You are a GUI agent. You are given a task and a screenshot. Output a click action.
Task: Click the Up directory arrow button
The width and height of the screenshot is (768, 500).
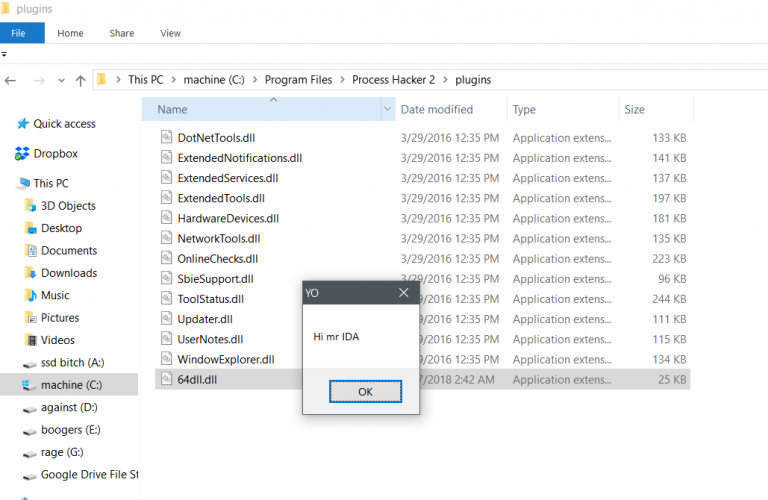pyautogui.click(x=80, y=80)
